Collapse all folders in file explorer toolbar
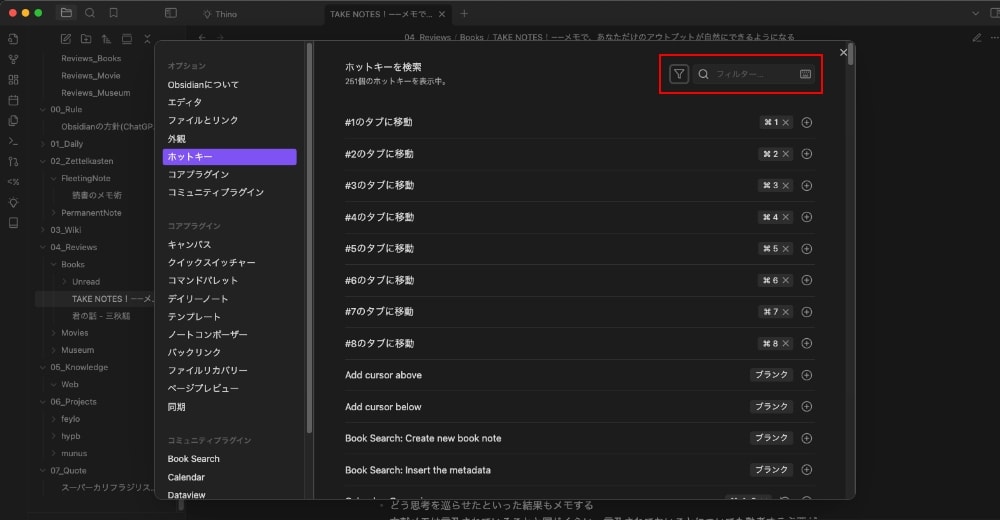Image resolution: width=1000 pixels, height=520 pixels. coord(147,39)
